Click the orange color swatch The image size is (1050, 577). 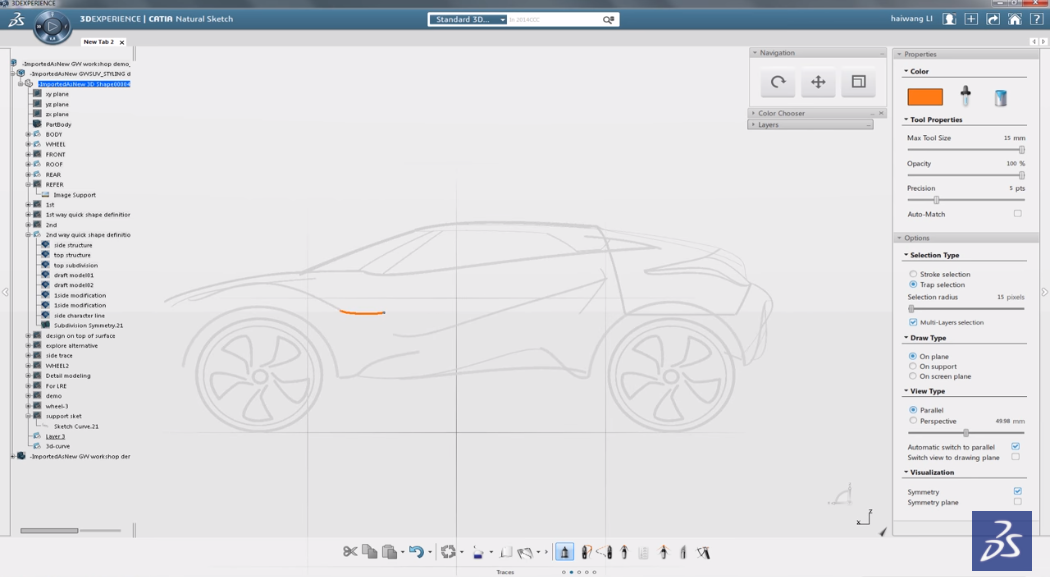click(x=925, y=97)
